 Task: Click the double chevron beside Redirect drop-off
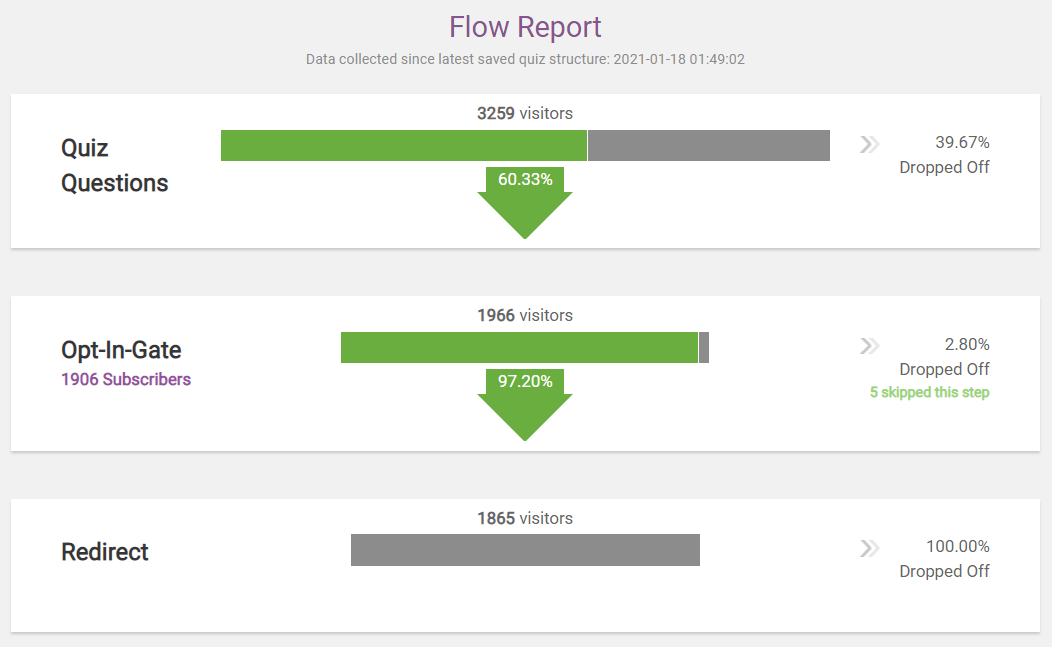869,548
